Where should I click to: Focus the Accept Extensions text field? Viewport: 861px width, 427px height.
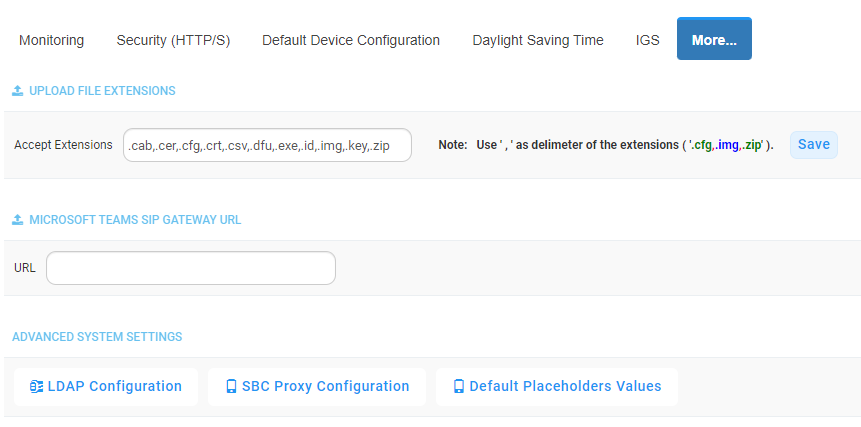click(x=267, y=145)
